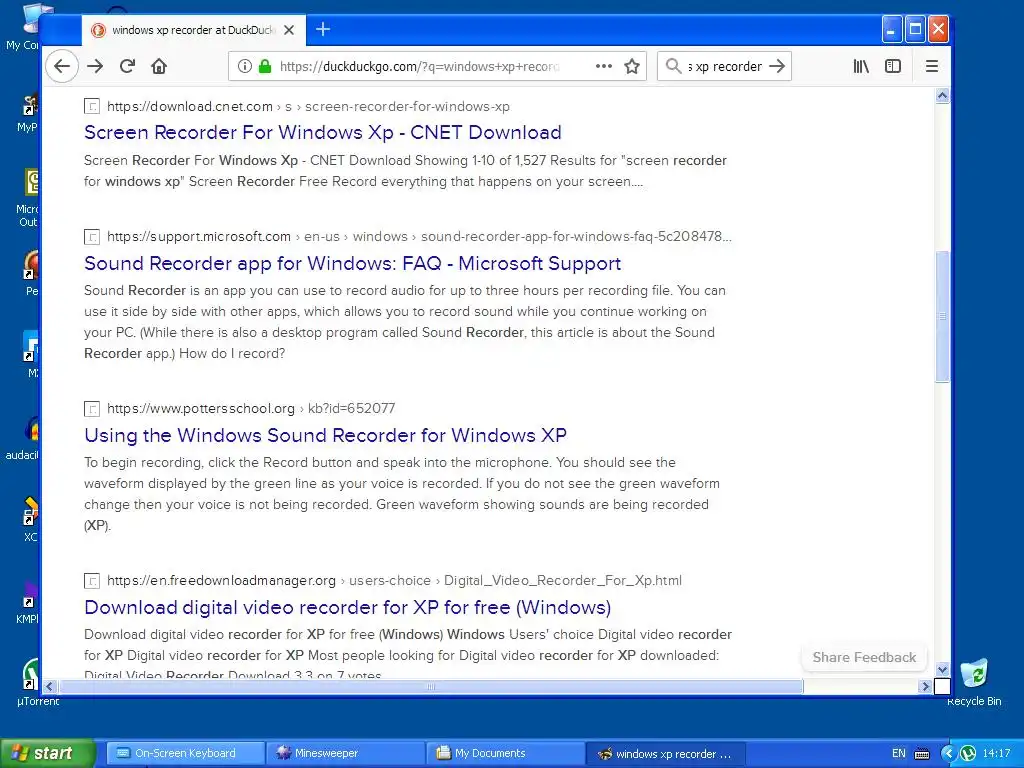
Task: Open Download digital video recorder for XP link
Action: click(347, 607)
